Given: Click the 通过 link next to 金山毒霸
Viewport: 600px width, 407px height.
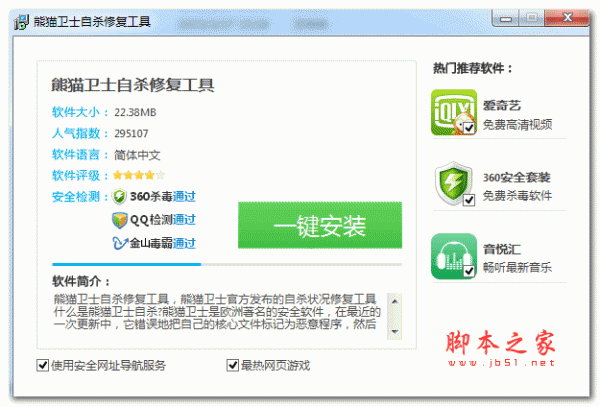Looking at the screenshot, I should (x=184, y=243).
